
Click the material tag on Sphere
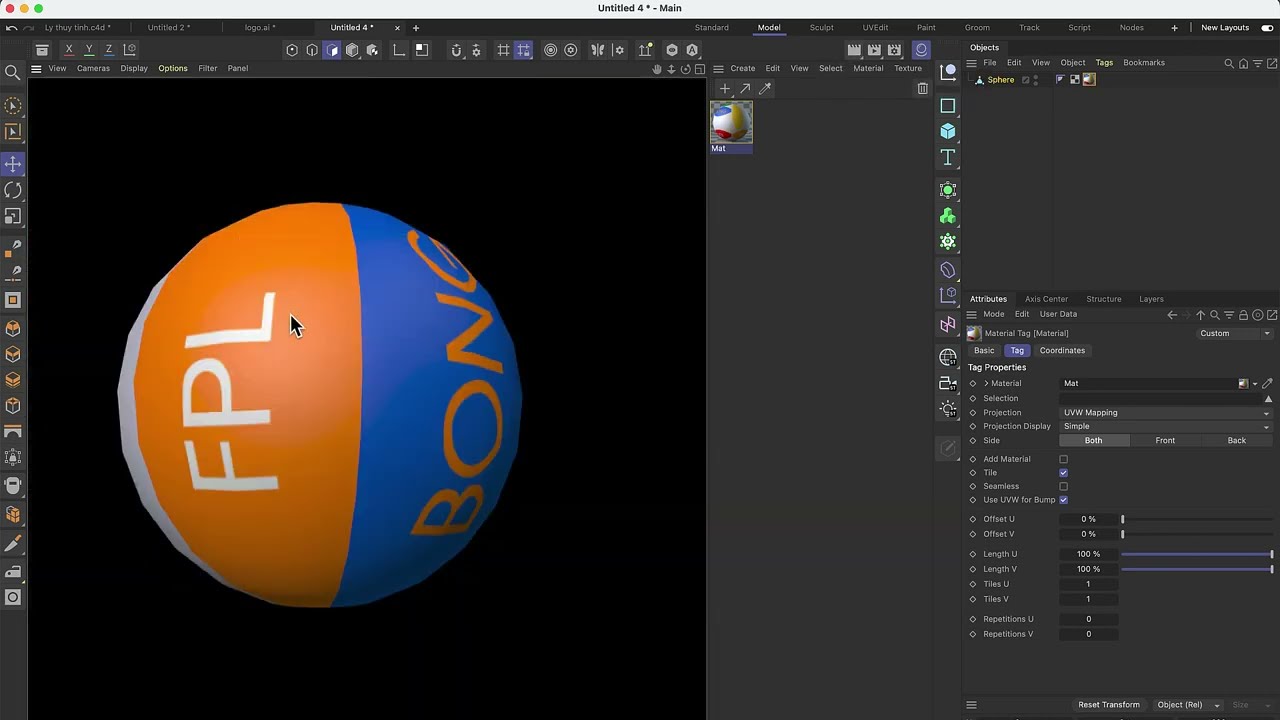tap(1089, 80)
